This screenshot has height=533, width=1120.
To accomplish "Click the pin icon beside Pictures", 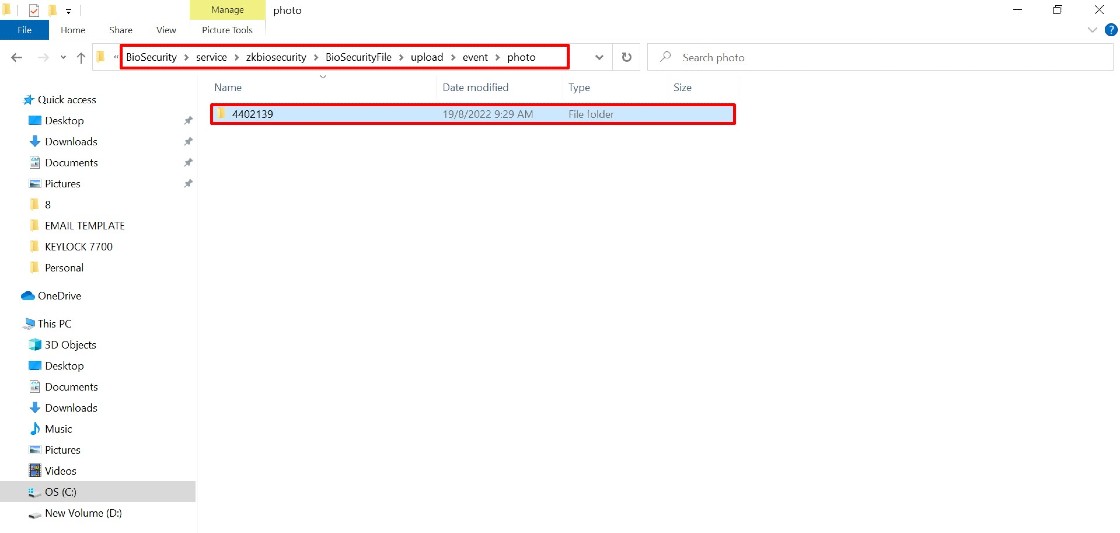I will [x=188, y=184].
